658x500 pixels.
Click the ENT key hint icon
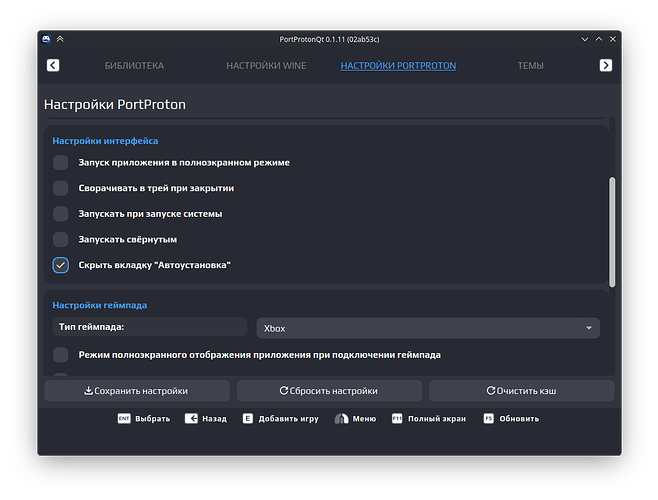[x=124, y=419]
